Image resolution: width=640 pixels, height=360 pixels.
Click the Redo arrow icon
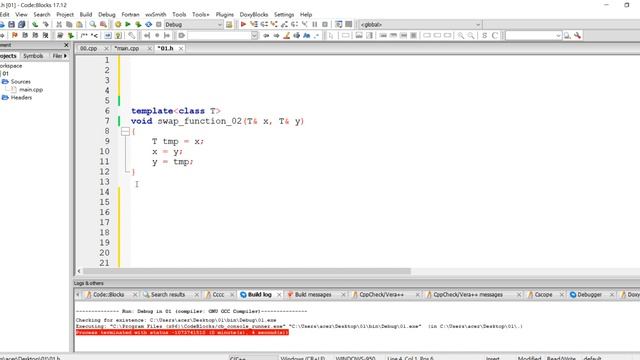pyautogui.click(x=45, y=24)
